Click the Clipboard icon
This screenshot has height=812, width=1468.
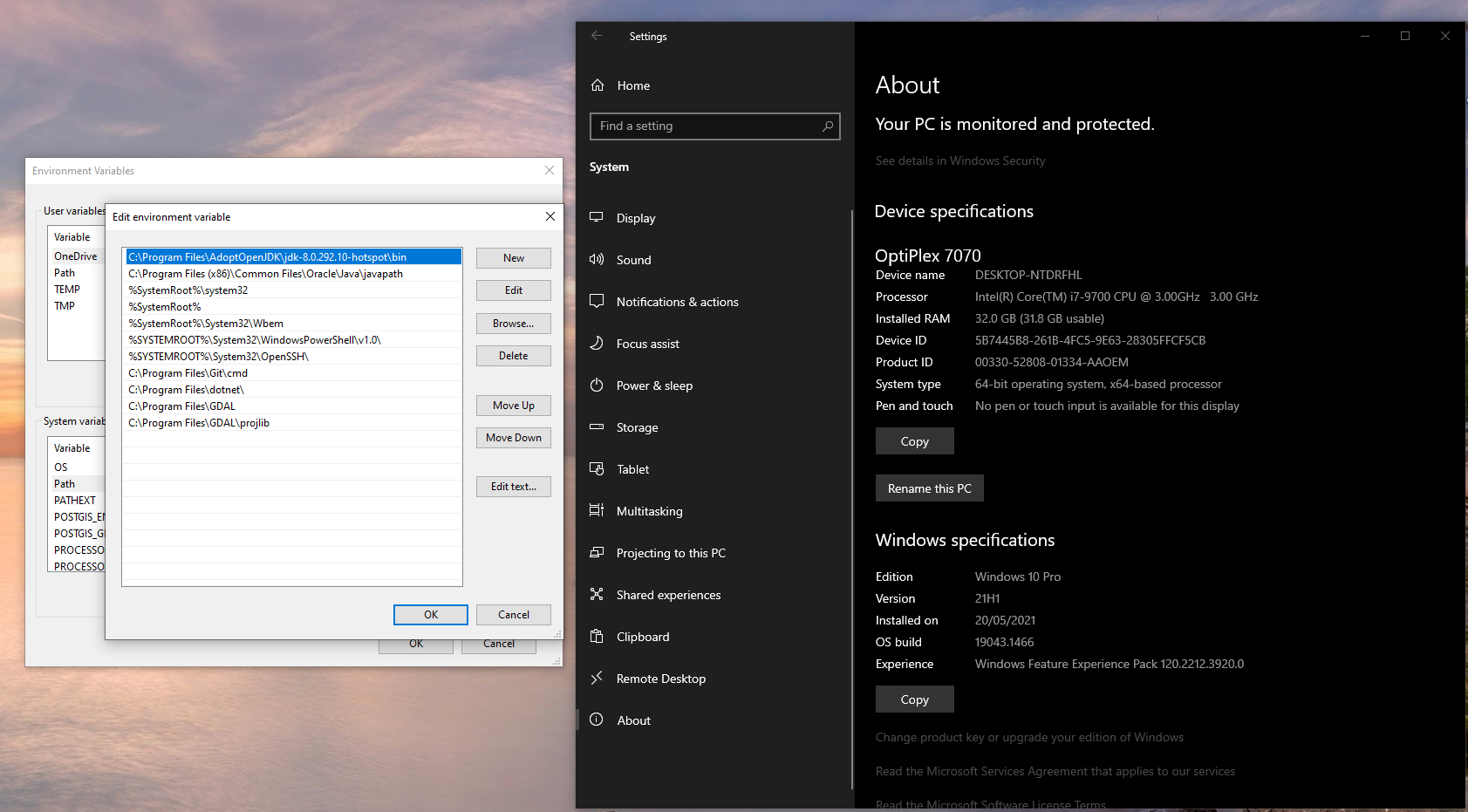pos(597,636)
